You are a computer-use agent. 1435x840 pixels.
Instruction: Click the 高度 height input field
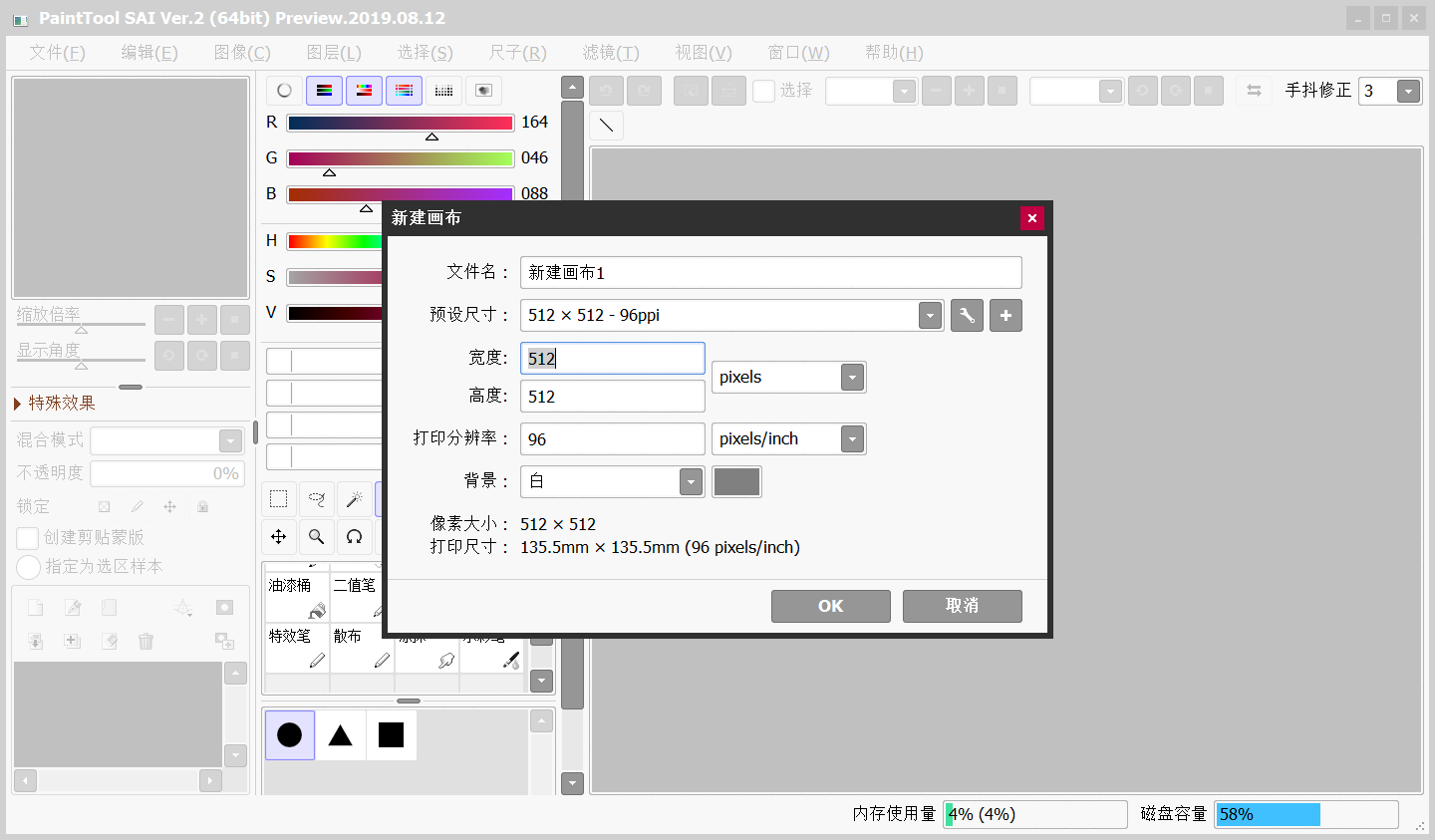coord(613,397)
